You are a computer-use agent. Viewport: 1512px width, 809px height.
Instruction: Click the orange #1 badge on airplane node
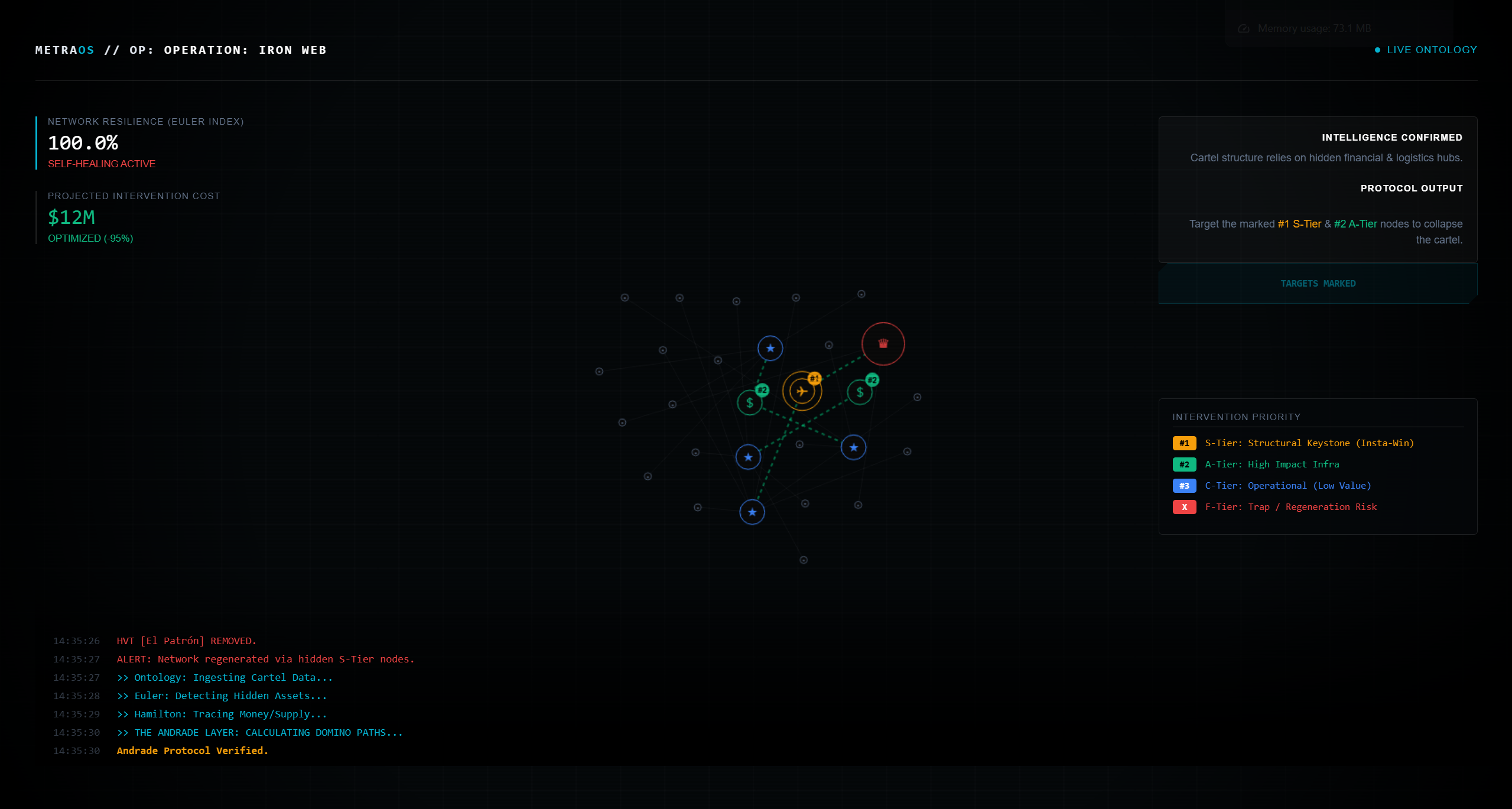tap(815, 378)
